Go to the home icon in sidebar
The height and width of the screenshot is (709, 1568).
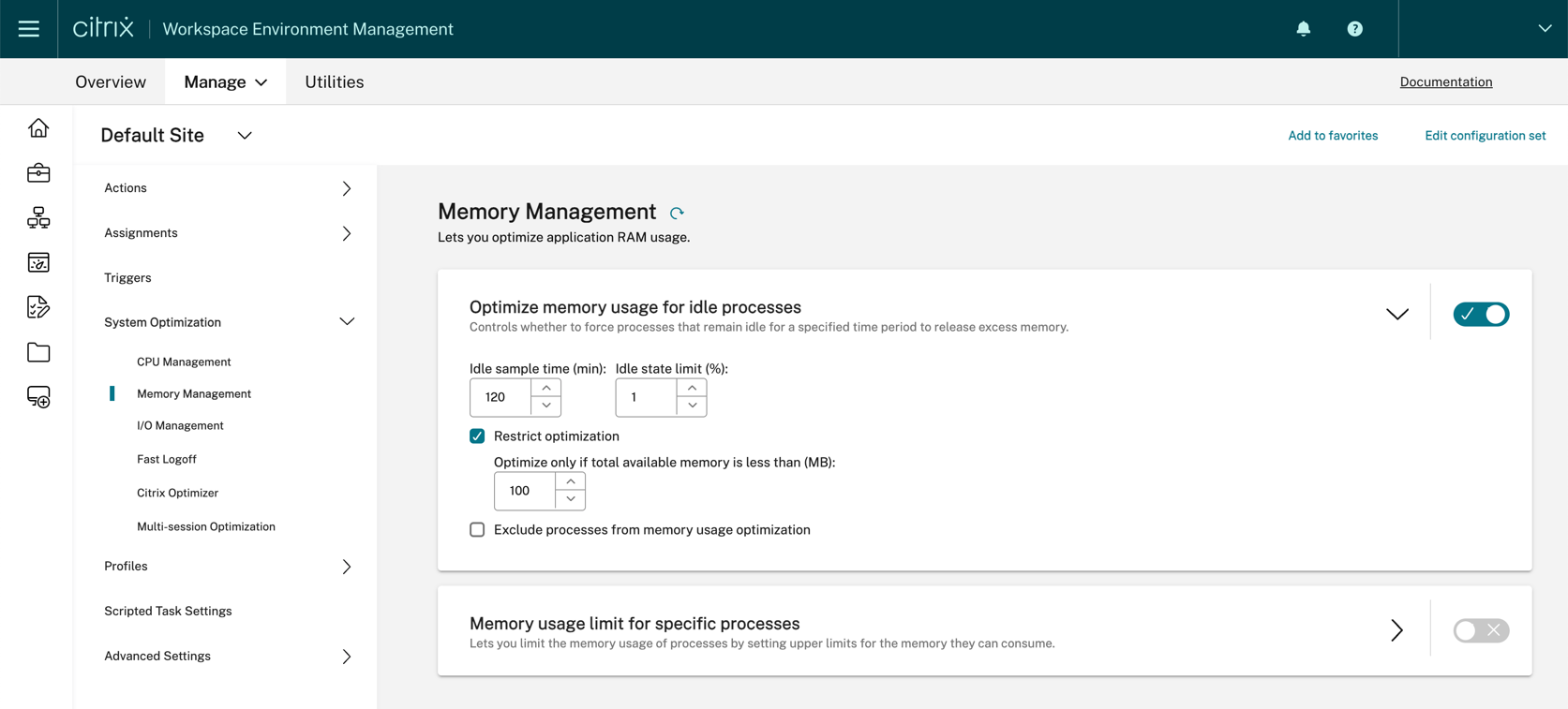click(x=38, y=128)
